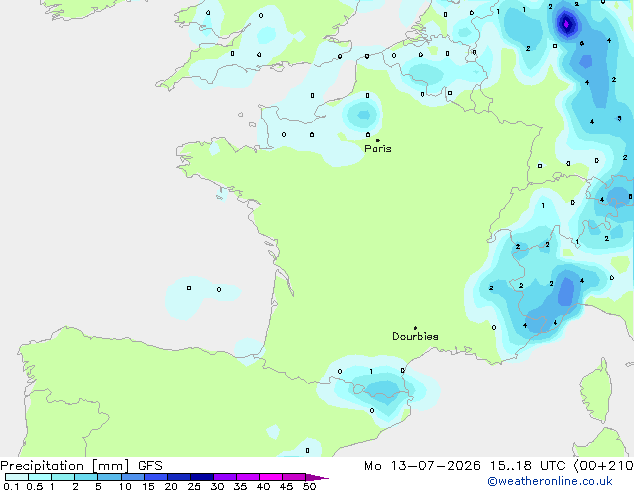This screenshot has height=490, width=634.
Task: Click the legend label '10'
Action: (125, 486)
